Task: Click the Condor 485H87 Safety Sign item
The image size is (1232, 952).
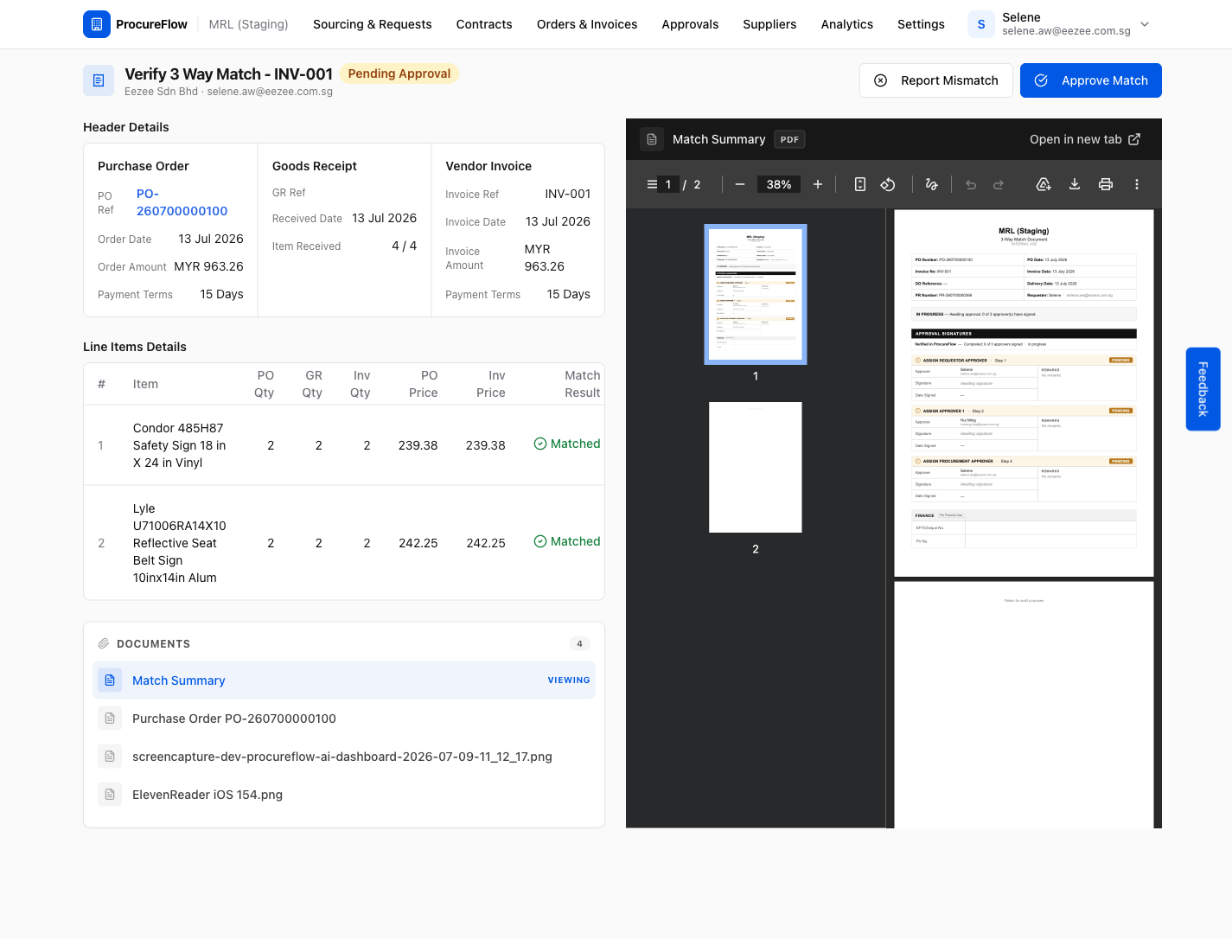Action: 179,445
